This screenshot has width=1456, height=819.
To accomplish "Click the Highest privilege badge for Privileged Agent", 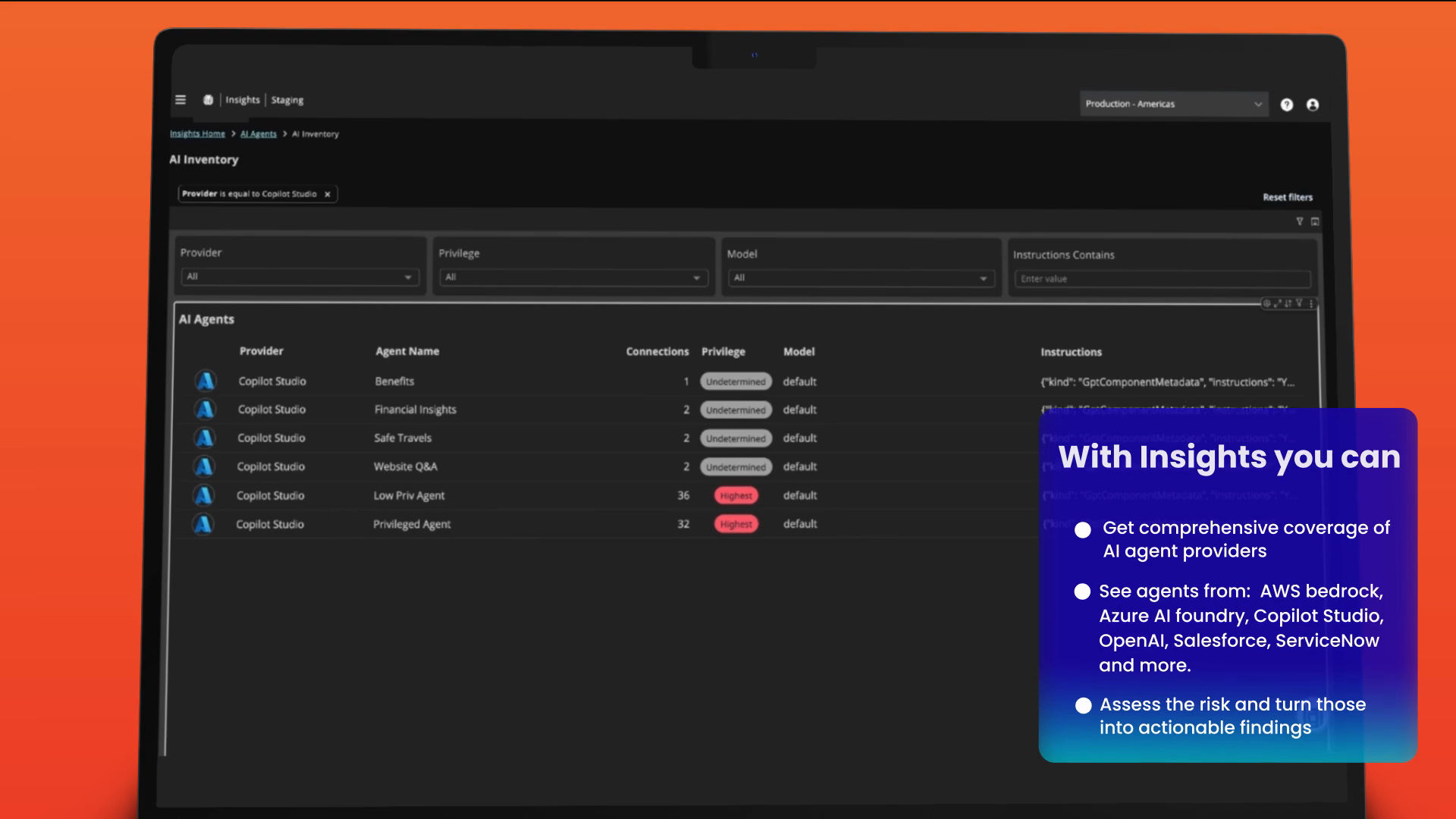I will [x=736, y=524].
